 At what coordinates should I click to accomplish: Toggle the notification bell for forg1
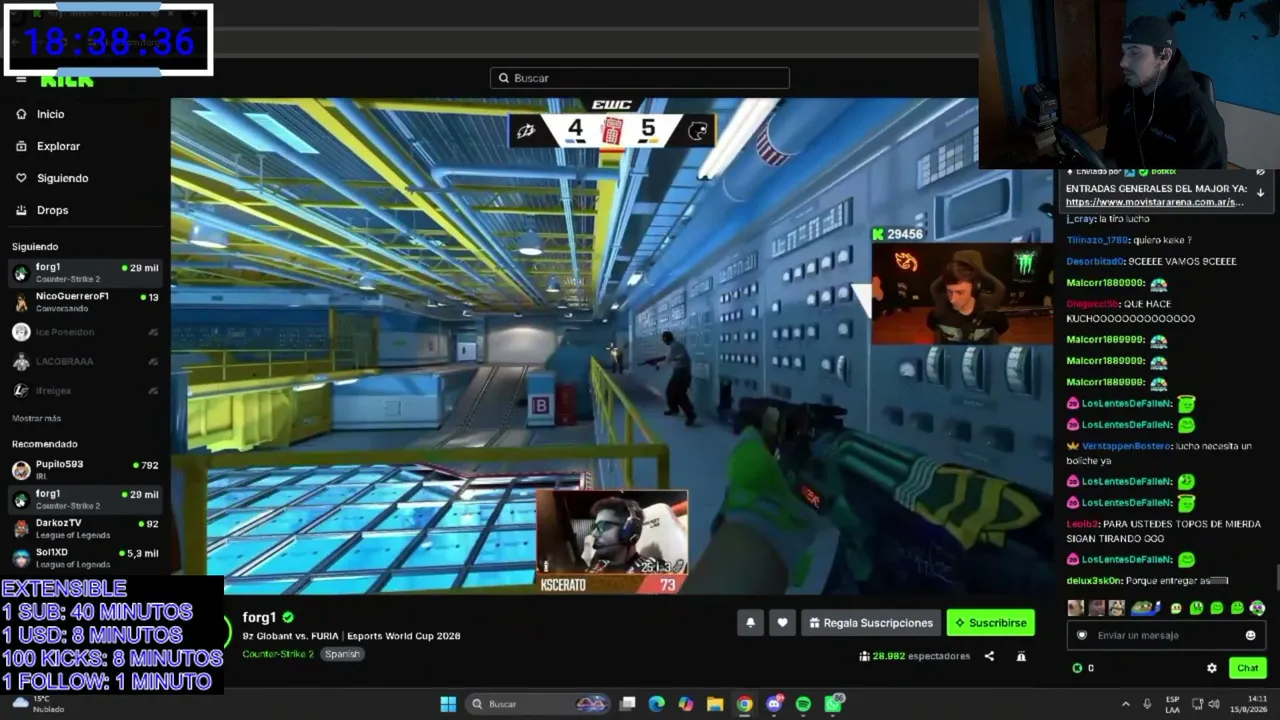click(x=750, y=623)
